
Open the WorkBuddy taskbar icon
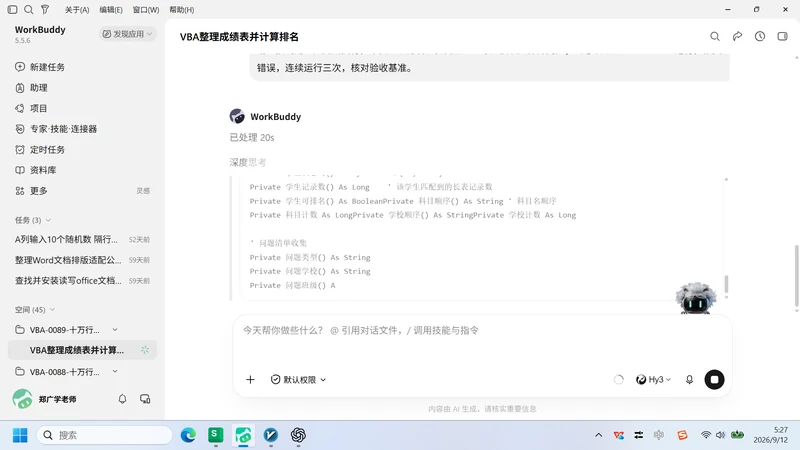243,435
